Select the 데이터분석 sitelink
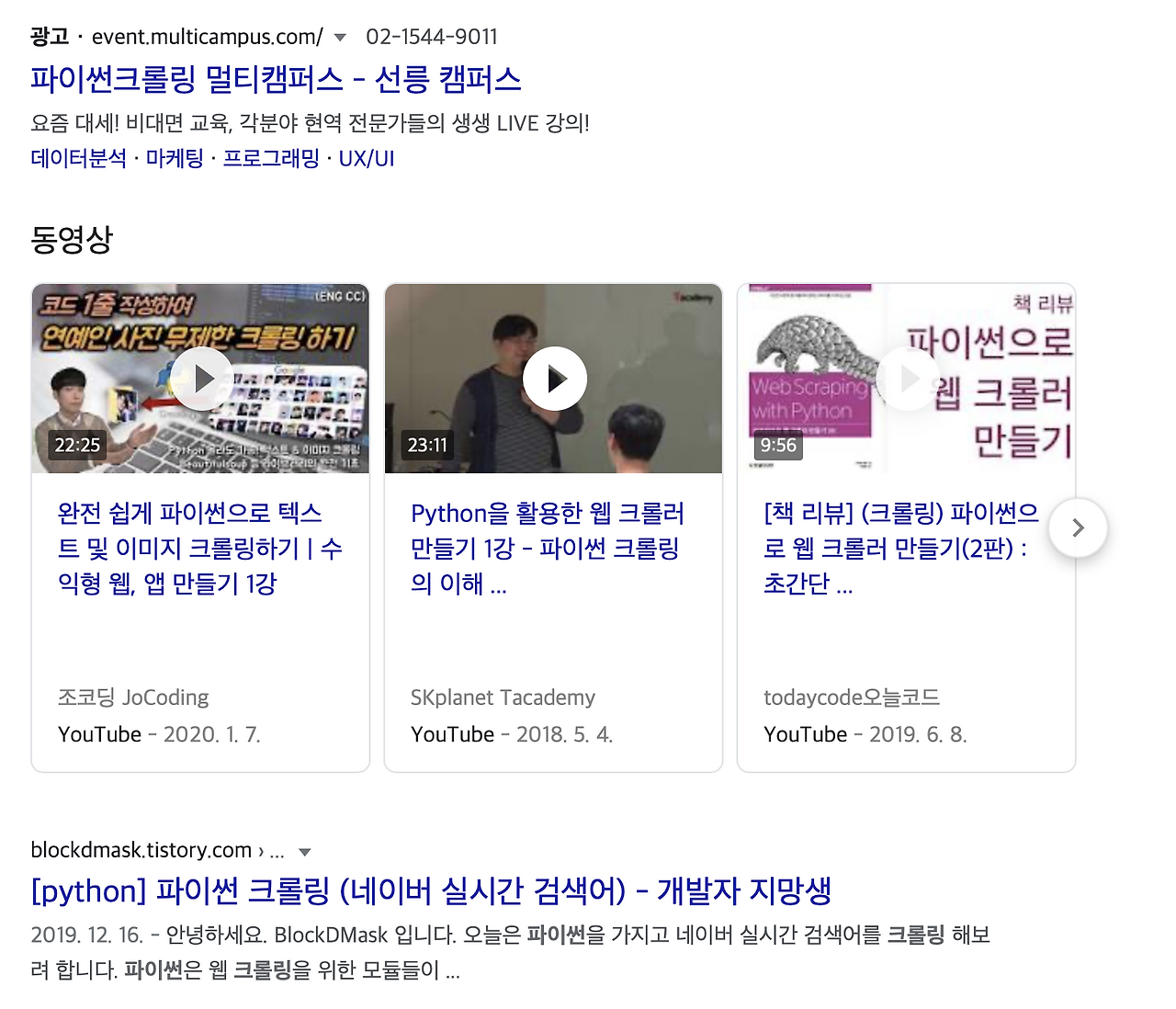Image resolution: width=1176 pixels, height=1009 pixels. [x=78, y=158]
